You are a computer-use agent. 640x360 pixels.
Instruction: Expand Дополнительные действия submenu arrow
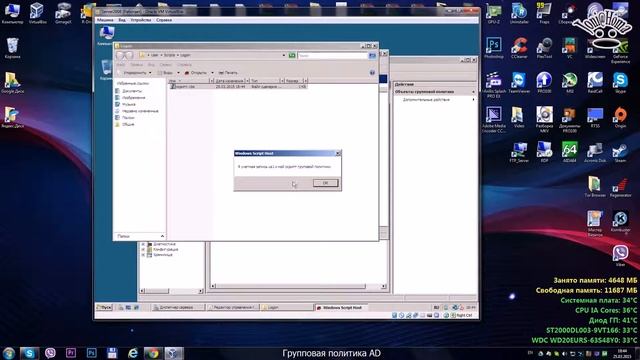click(x=473, y=100)
